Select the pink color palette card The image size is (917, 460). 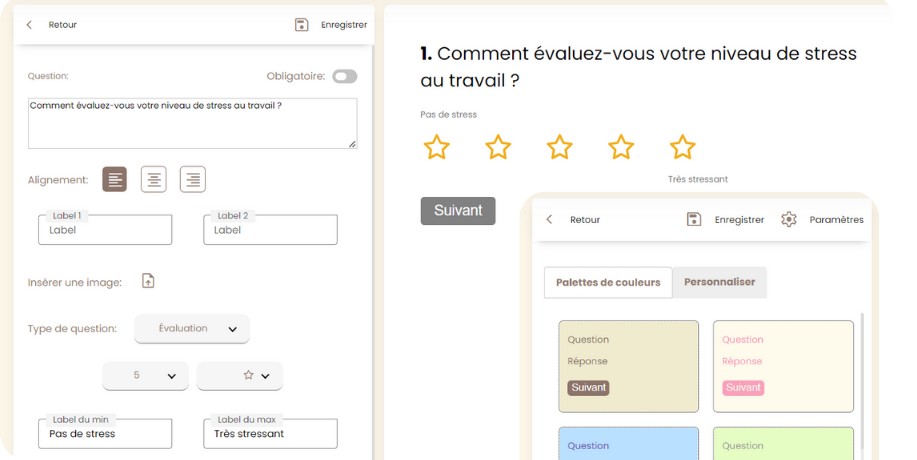[x=783, y=366]
